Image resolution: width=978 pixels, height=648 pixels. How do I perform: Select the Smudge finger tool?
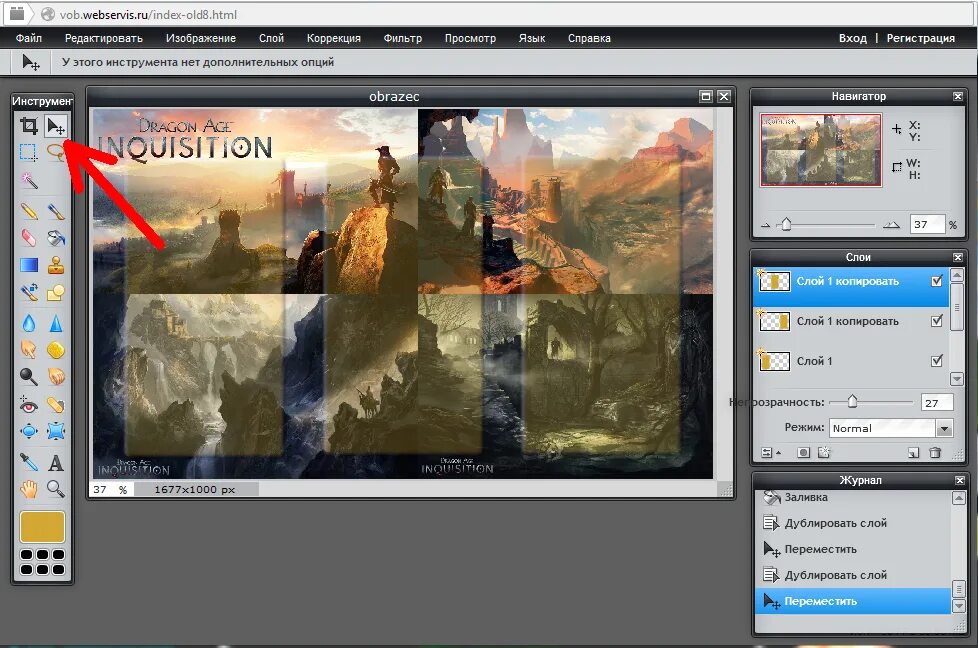[29, 349]
